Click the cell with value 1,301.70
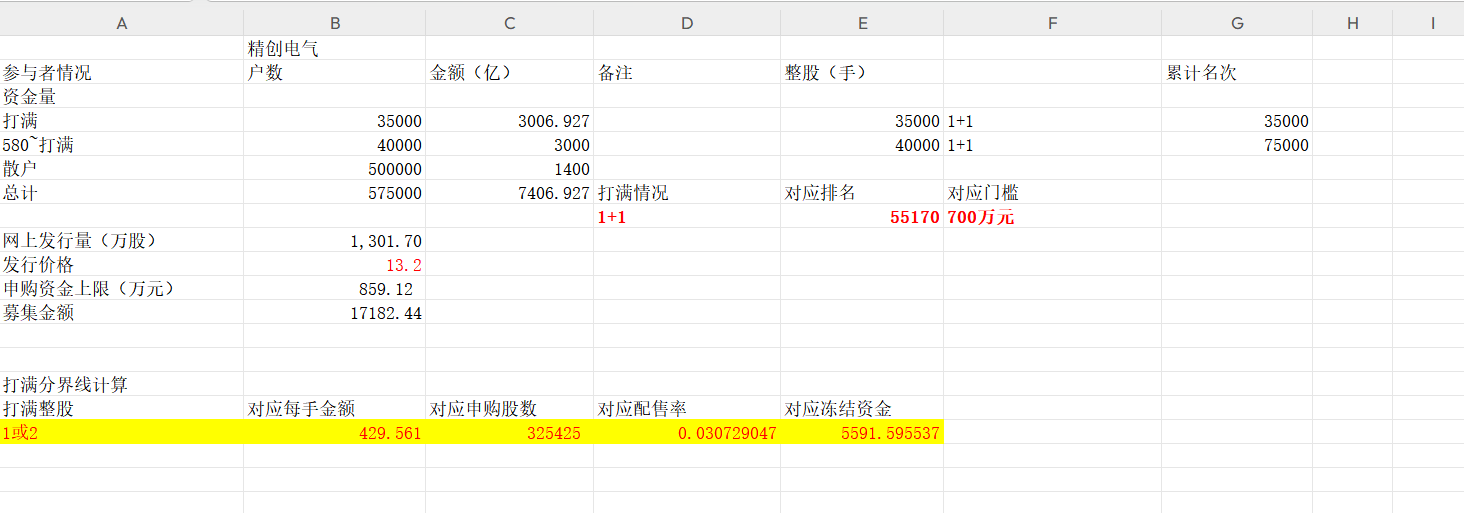The image size is (1464, 513). click(334, 240)
